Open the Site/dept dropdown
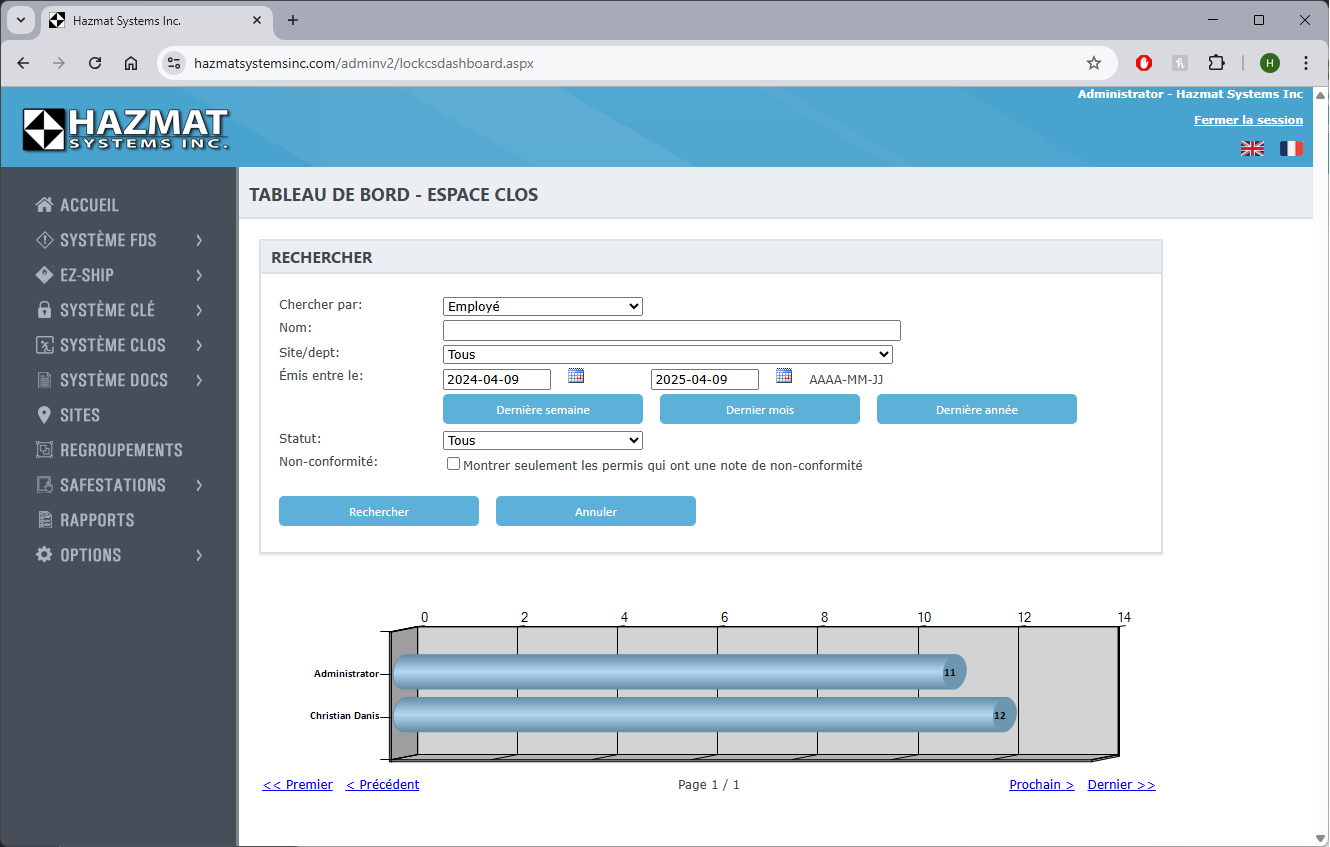The height and width of the screenshot is (847, 1330). 667,354
